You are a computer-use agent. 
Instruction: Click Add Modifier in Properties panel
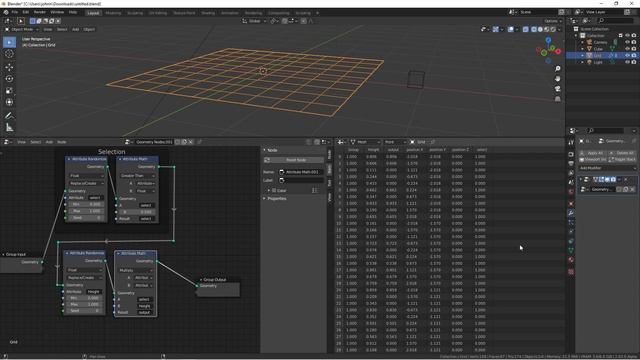coord(606,168)
